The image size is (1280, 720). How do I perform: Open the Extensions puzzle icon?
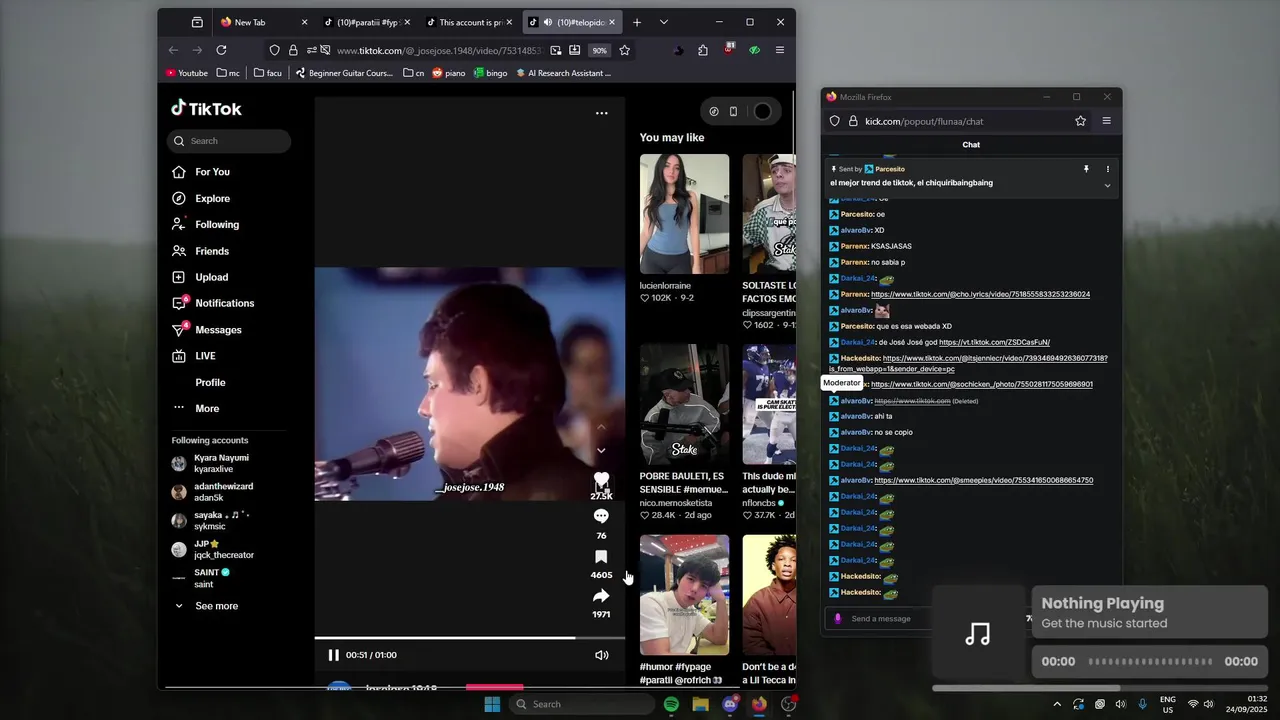703,50
